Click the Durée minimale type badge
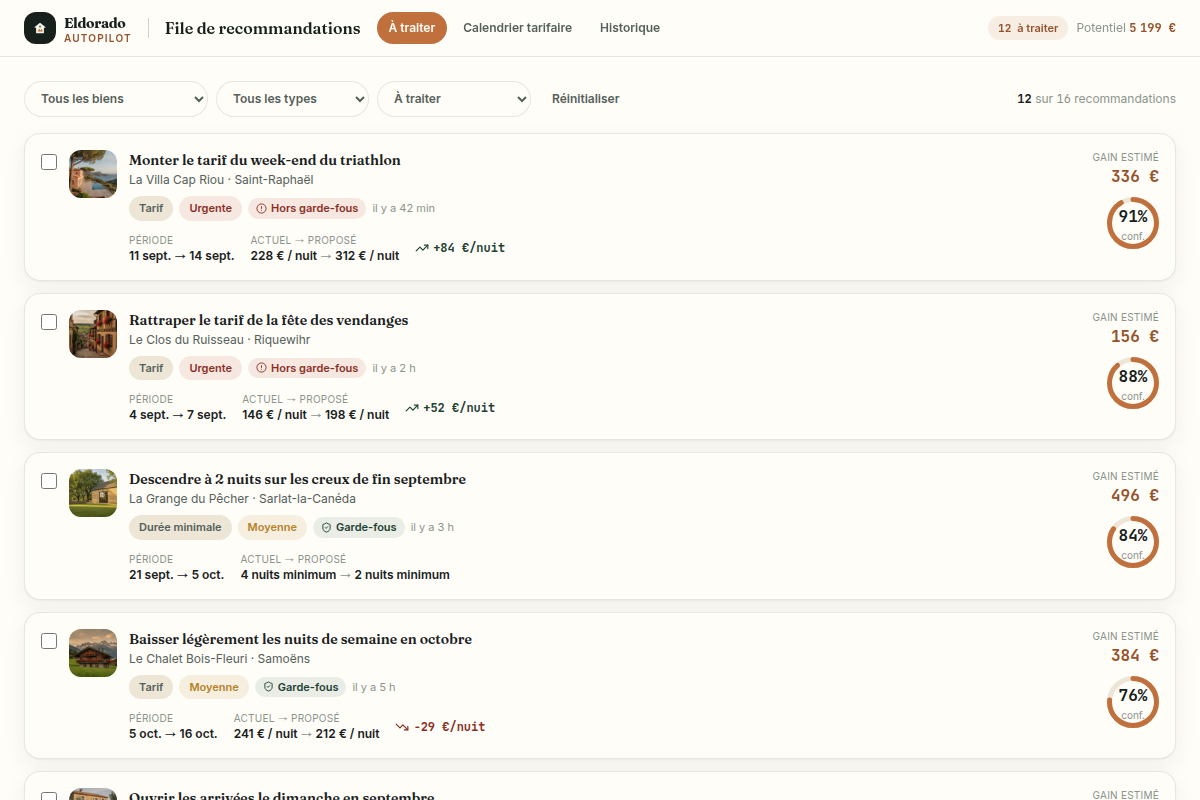Image resolution: width=1200 pixels, height=800 pixels. click(180, 527)
